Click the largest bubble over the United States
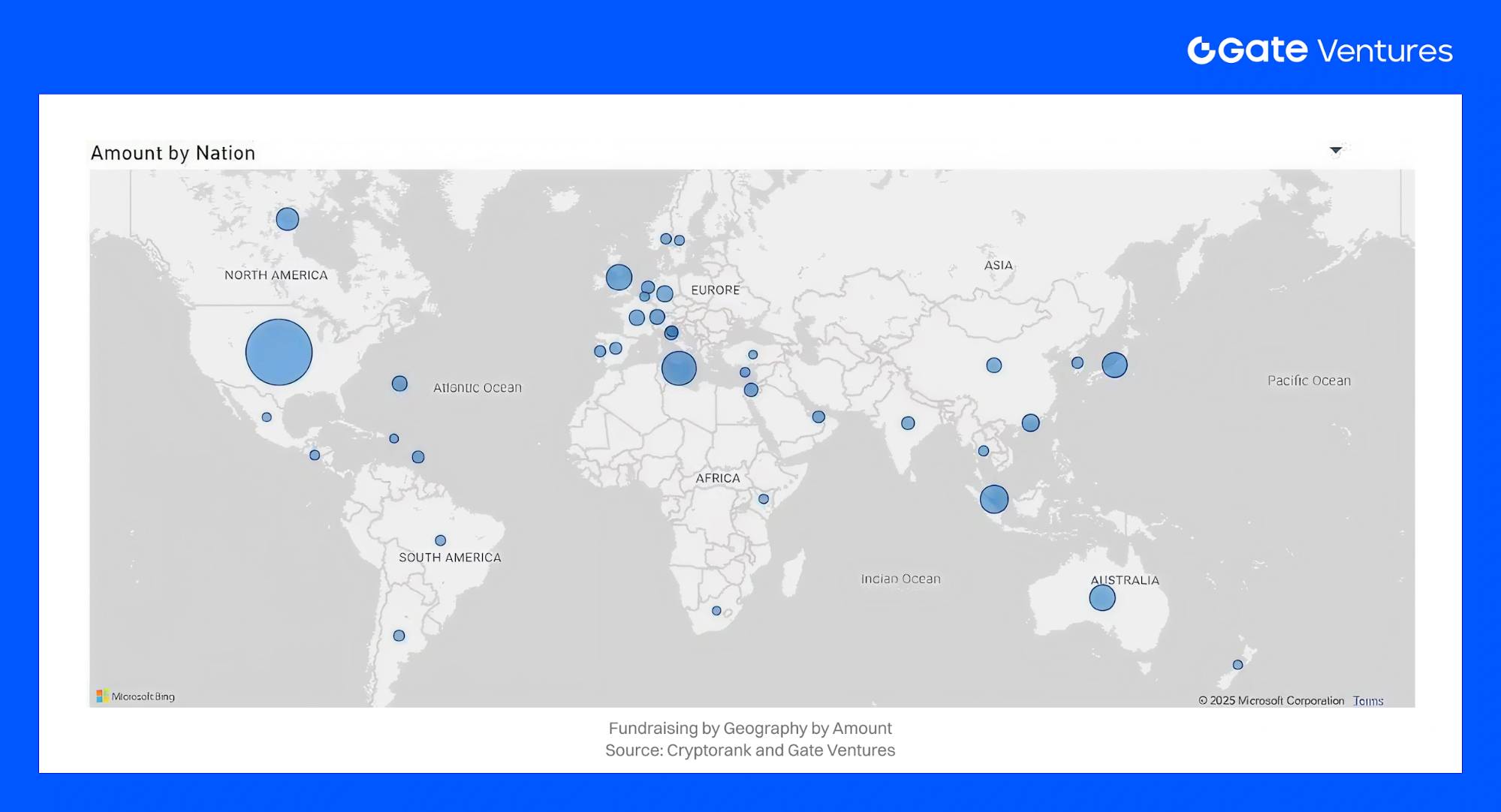The width and height of the screenshot is (1501, 812). [279, 352]
